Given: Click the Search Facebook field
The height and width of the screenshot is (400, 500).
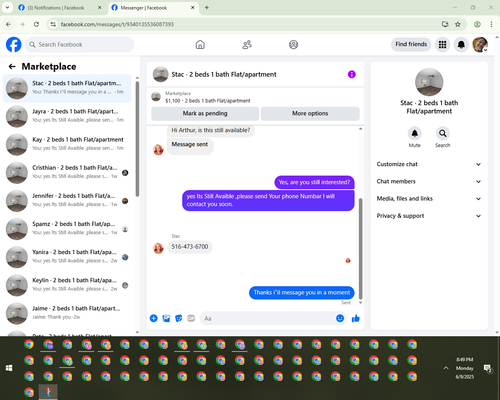Looking at the screenshot, I should pyautogui.click(x=80, y=45).
